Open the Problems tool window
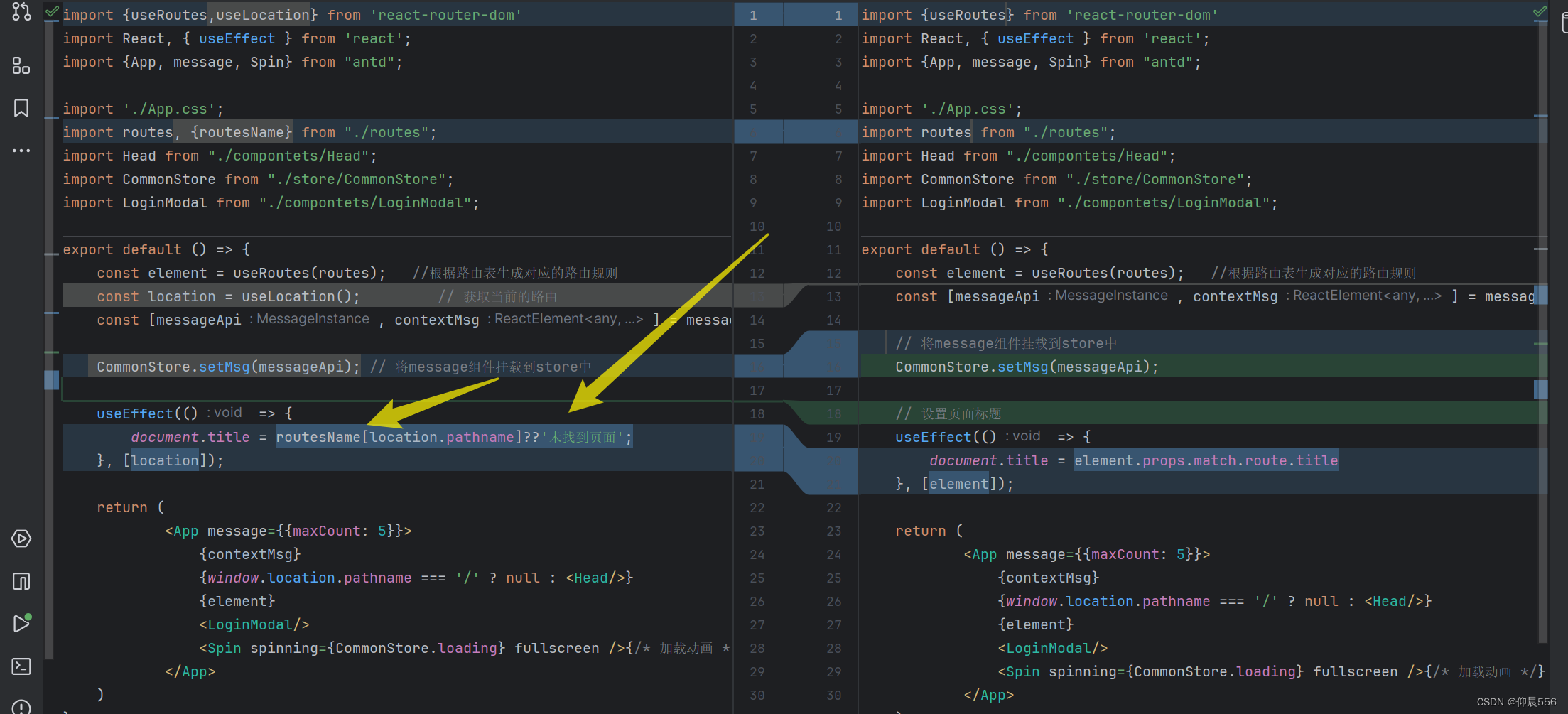The height and width of the screenshot is (714, 1568). (21, 707)
